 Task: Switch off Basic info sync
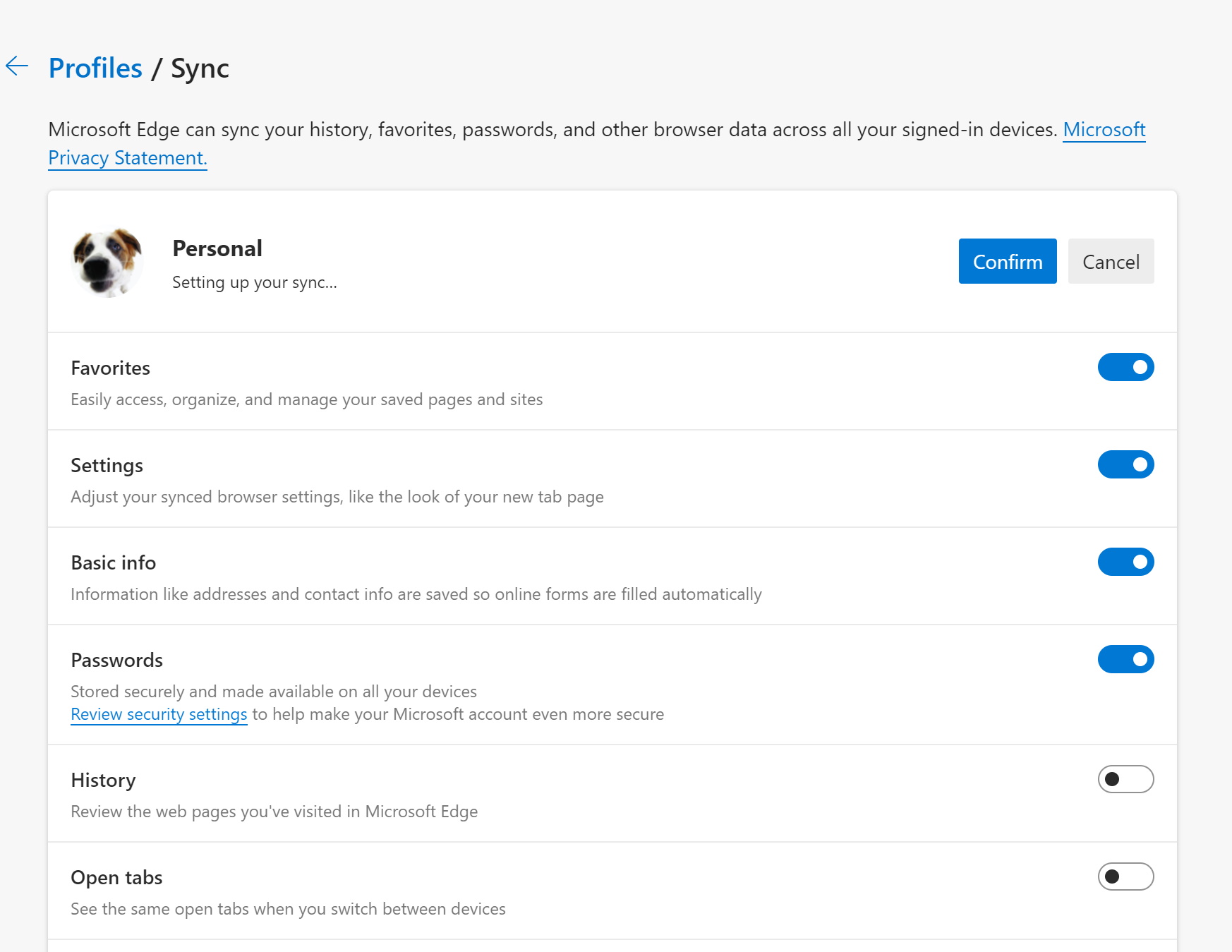1125,562
